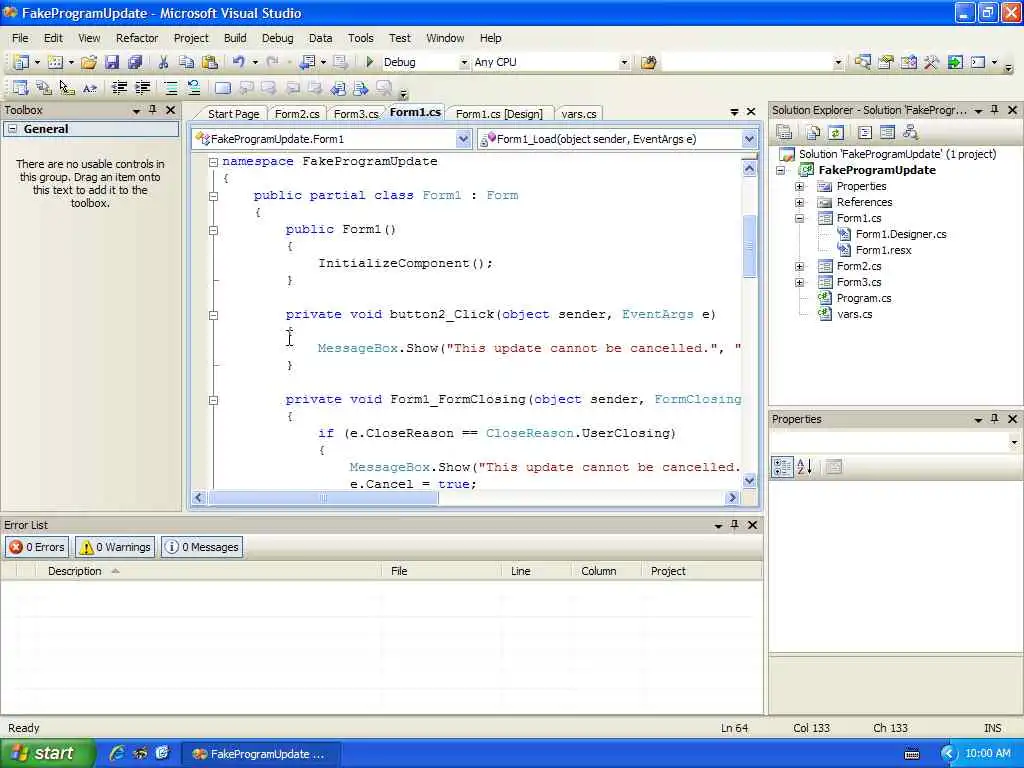Click the Open File folder icon
Screen dimensions: 1024x768
89,62
